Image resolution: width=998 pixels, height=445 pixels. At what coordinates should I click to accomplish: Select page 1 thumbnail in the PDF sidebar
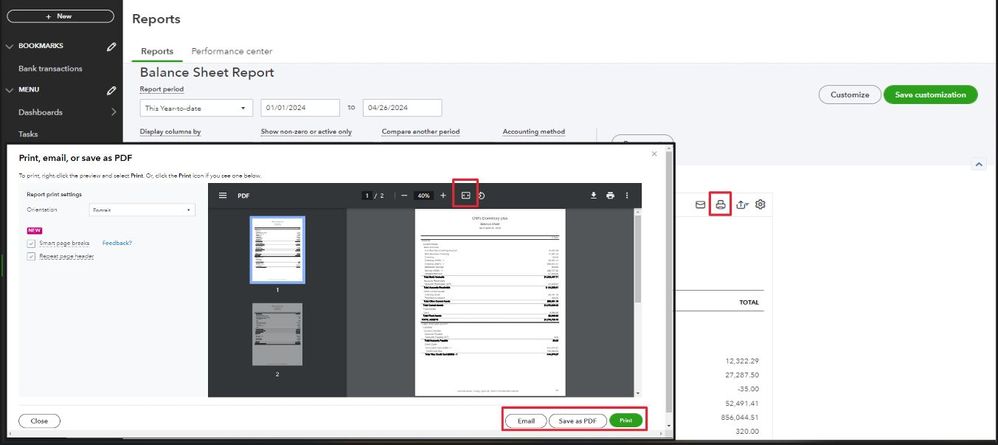278,250
